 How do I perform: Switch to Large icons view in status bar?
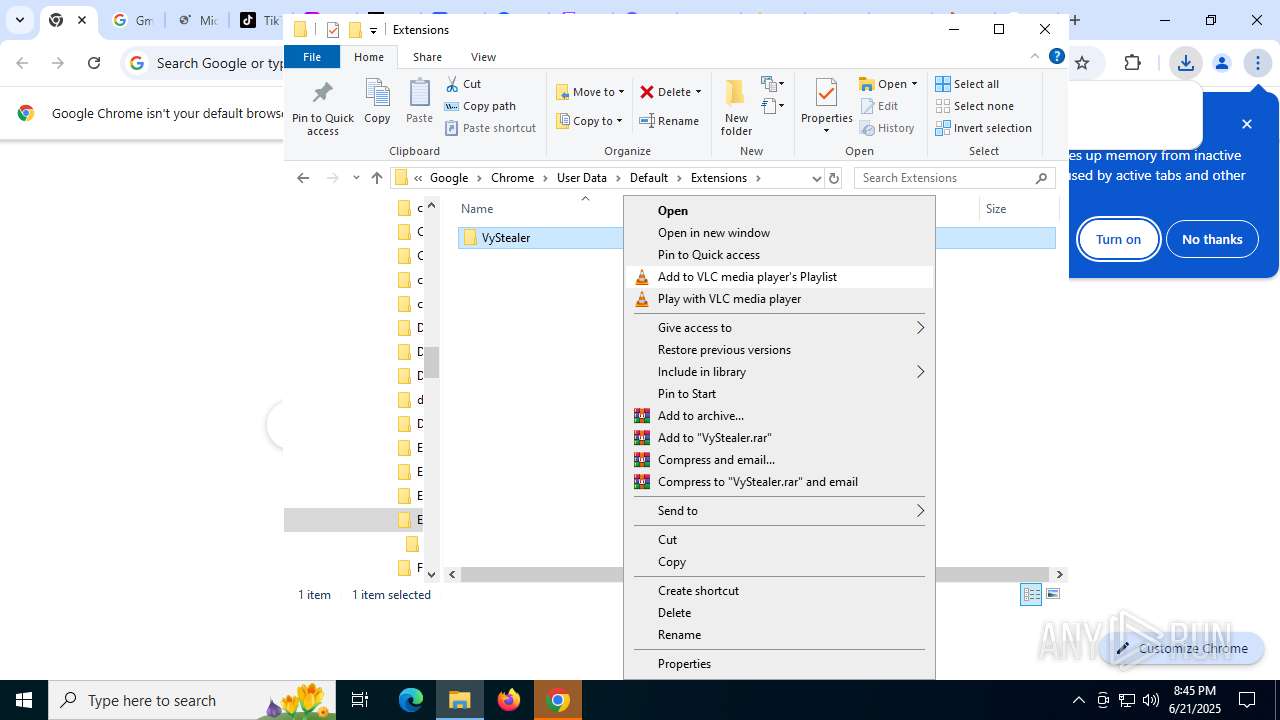pos(1052,594)
